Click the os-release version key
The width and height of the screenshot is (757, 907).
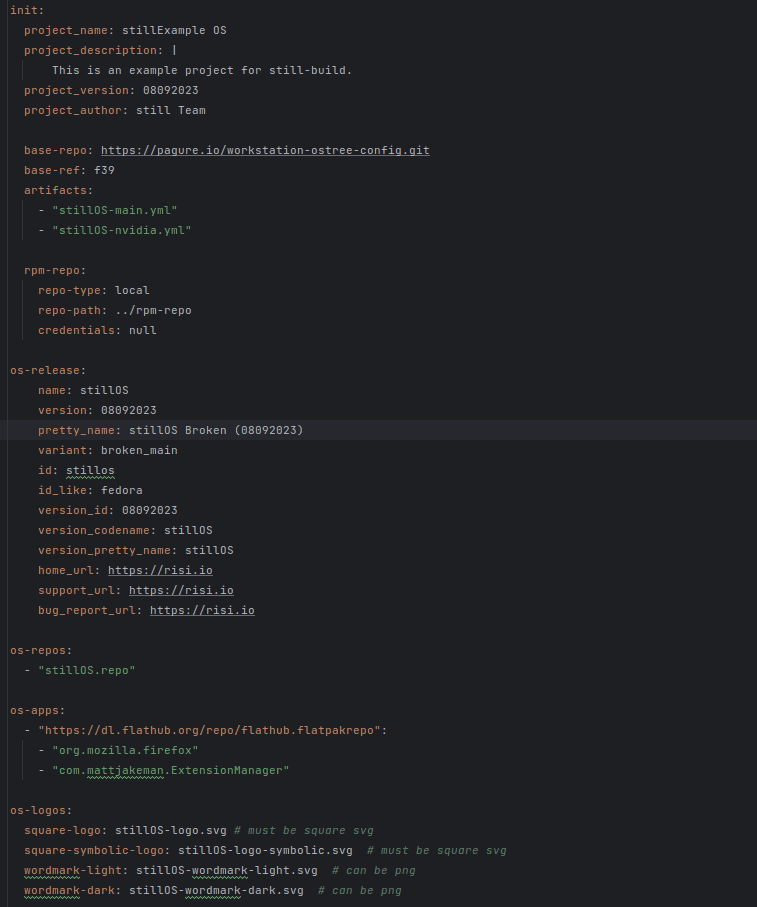point(65,411)
